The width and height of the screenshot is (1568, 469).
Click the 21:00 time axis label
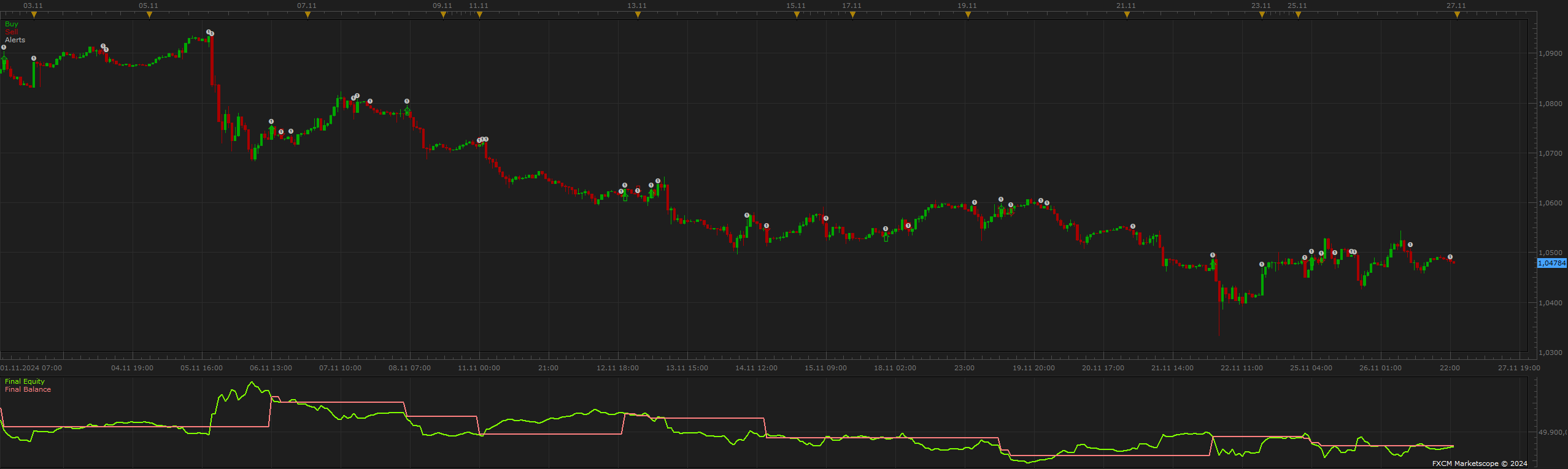point(548,368)
